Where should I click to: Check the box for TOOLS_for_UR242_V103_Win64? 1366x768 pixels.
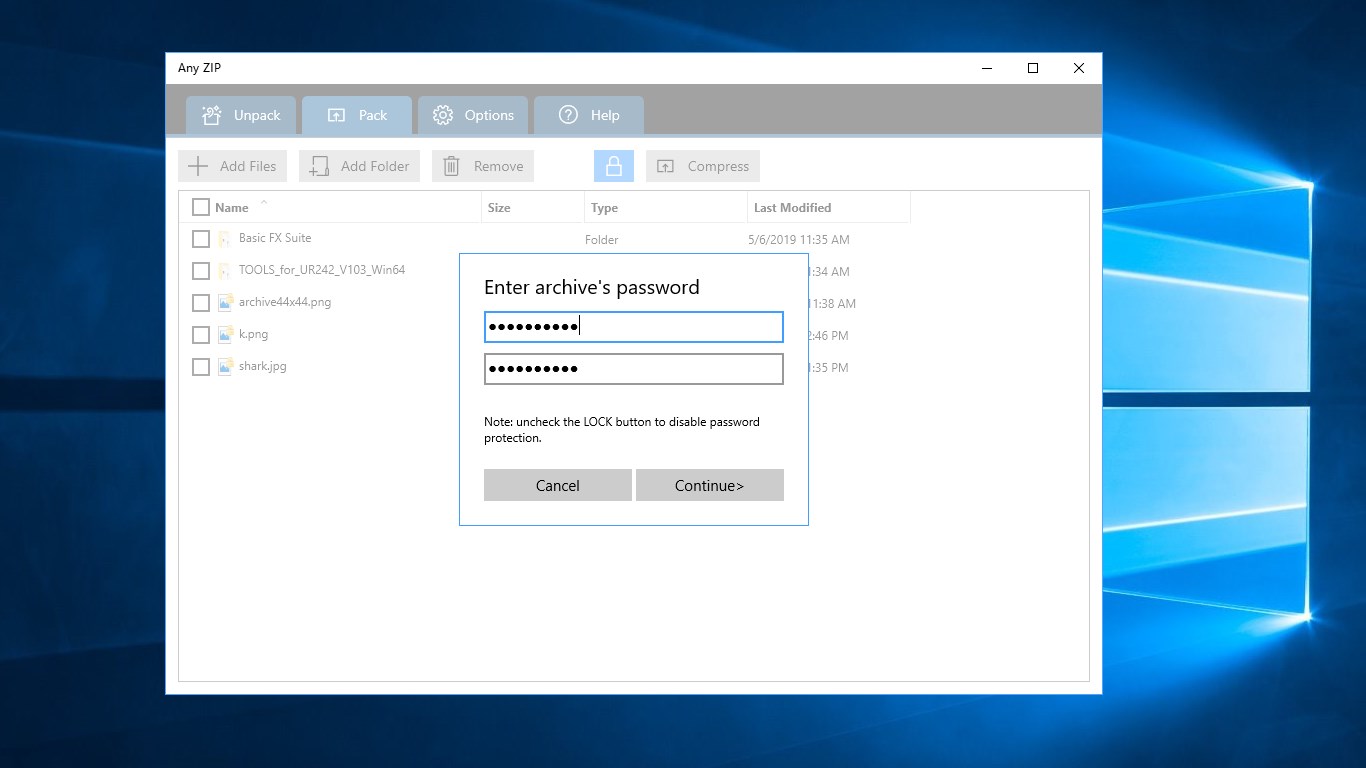(x=201, y=271)
